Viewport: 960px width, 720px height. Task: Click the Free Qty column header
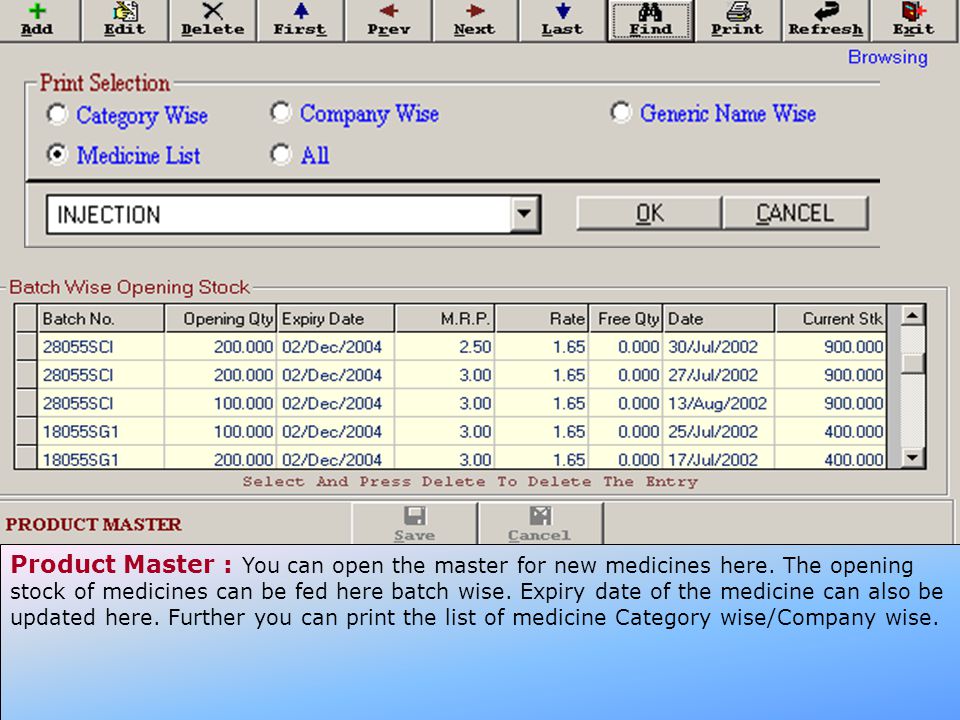point(626,319)
